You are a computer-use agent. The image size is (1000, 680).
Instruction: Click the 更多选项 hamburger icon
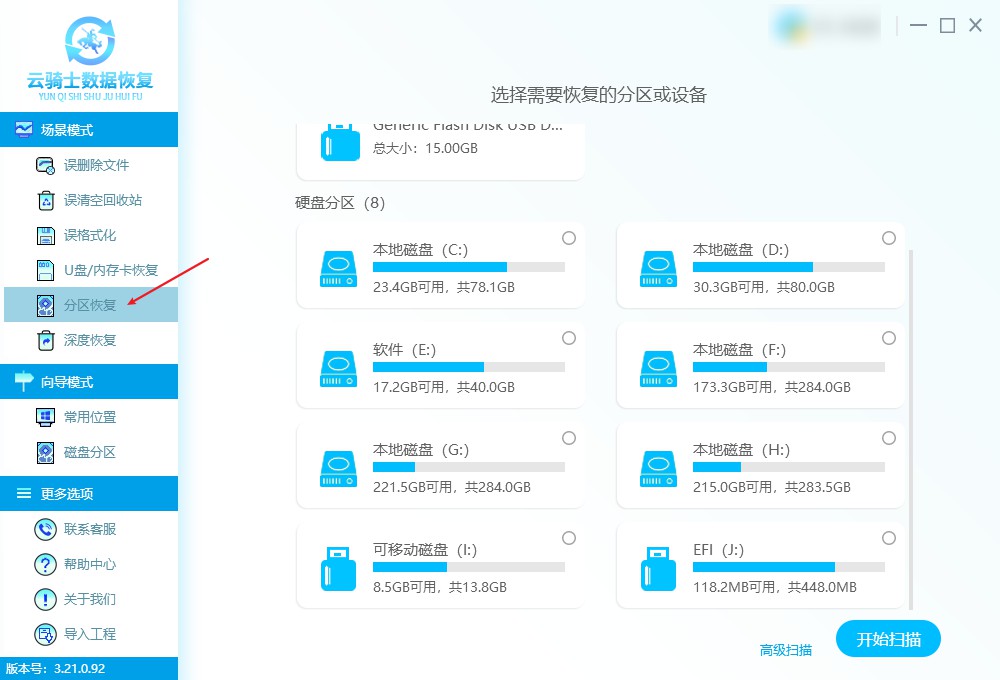[24, 493]
